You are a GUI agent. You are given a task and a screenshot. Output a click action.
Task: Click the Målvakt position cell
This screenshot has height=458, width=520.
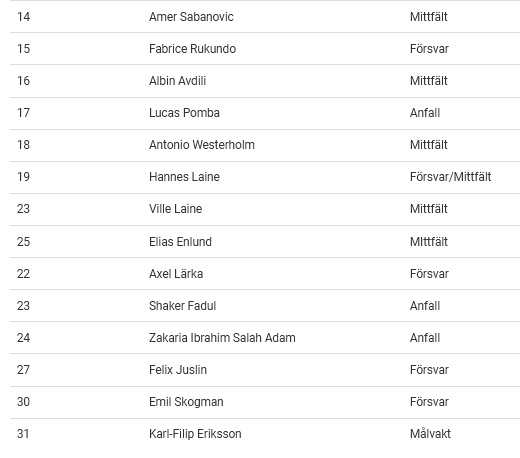(430, 434)
